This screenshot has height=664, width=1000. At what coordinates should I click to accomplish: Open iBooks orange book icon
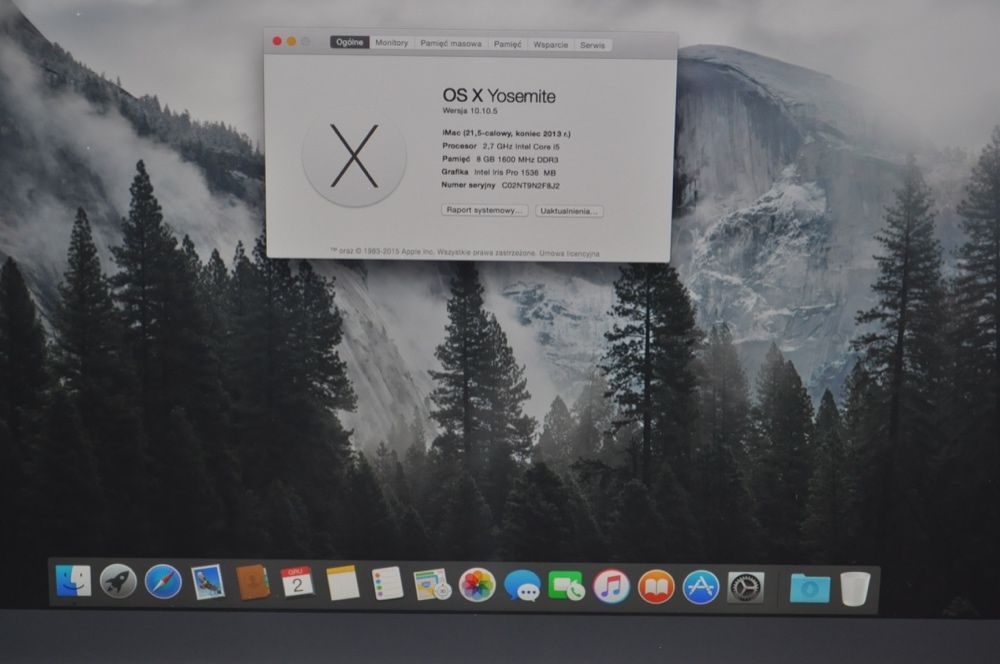[656, 587]
